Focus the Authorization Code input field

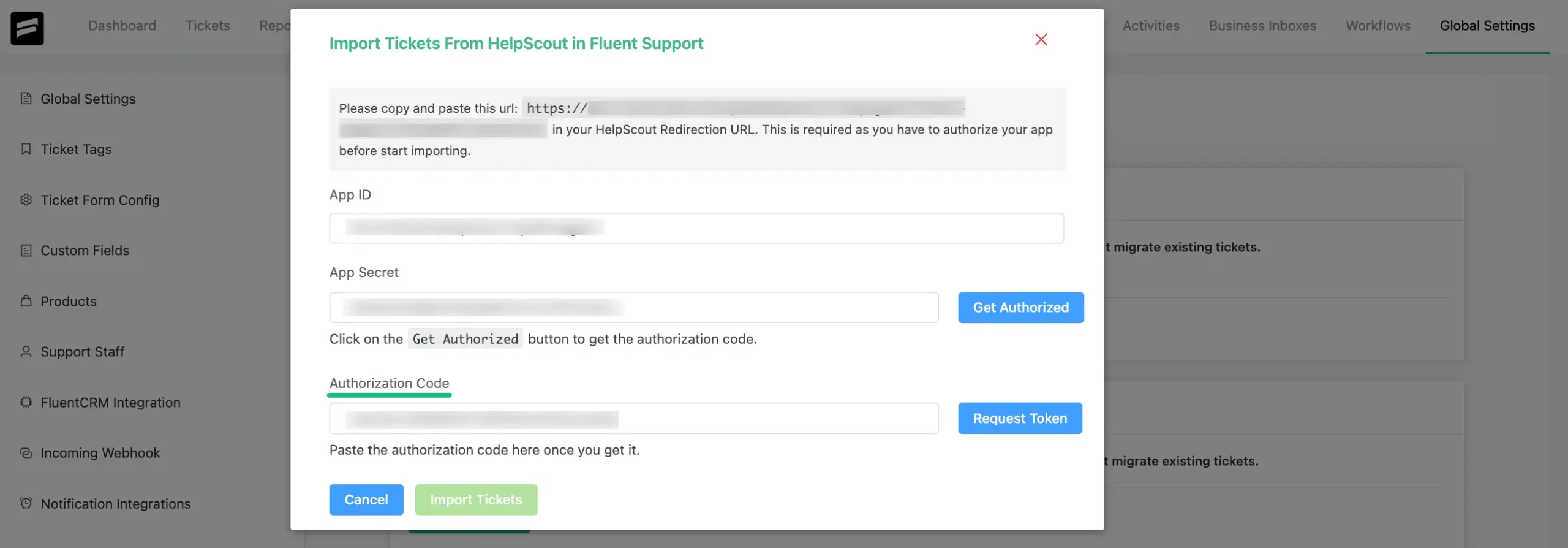(634, 418)
